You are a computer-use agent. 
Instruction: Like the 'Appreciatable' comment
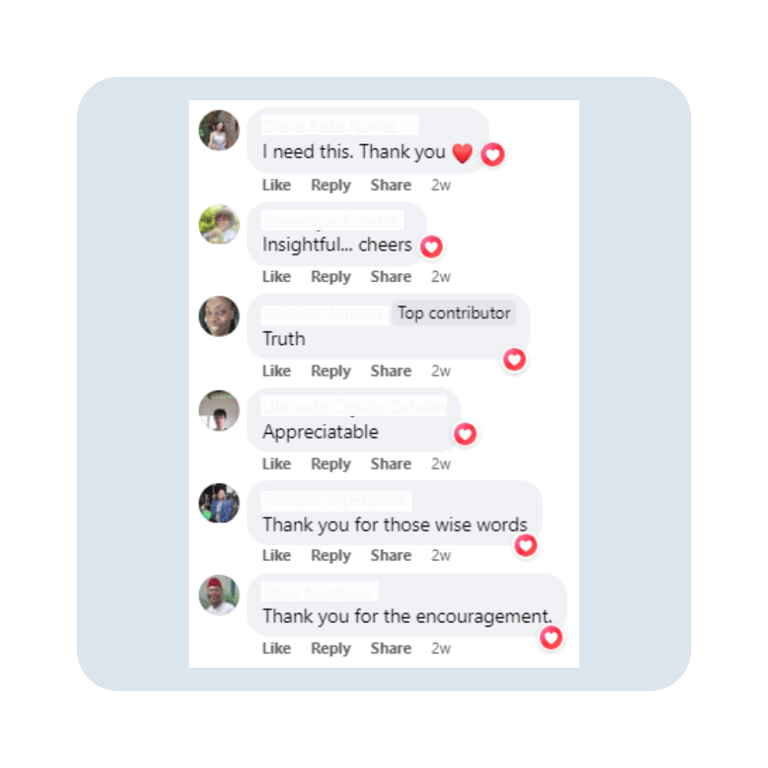[x=276, y=464]
